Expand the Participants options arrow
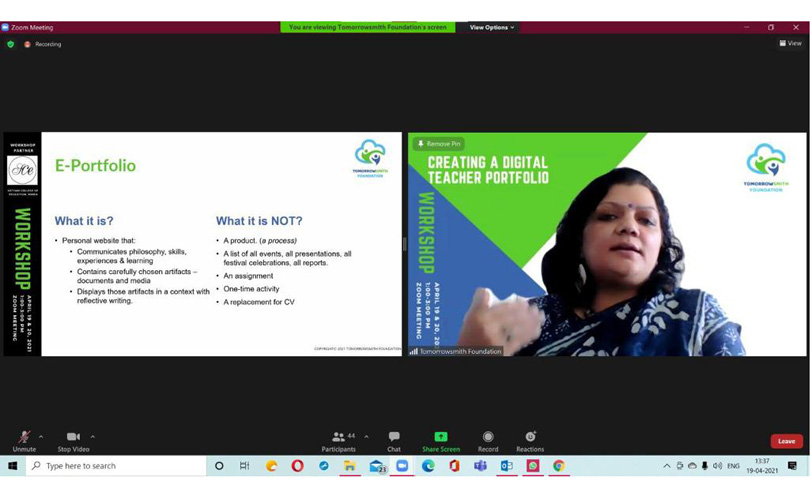The image size is (812, 504). click(x=366, y=437)
